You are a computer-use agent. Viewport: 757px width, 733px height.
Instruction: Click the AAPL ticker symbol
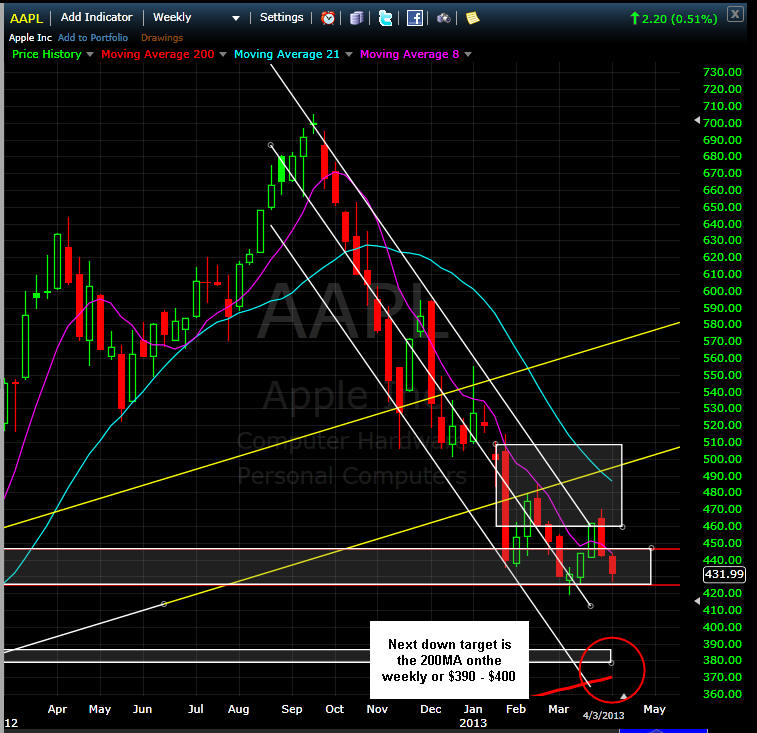(x=27, y=18)
